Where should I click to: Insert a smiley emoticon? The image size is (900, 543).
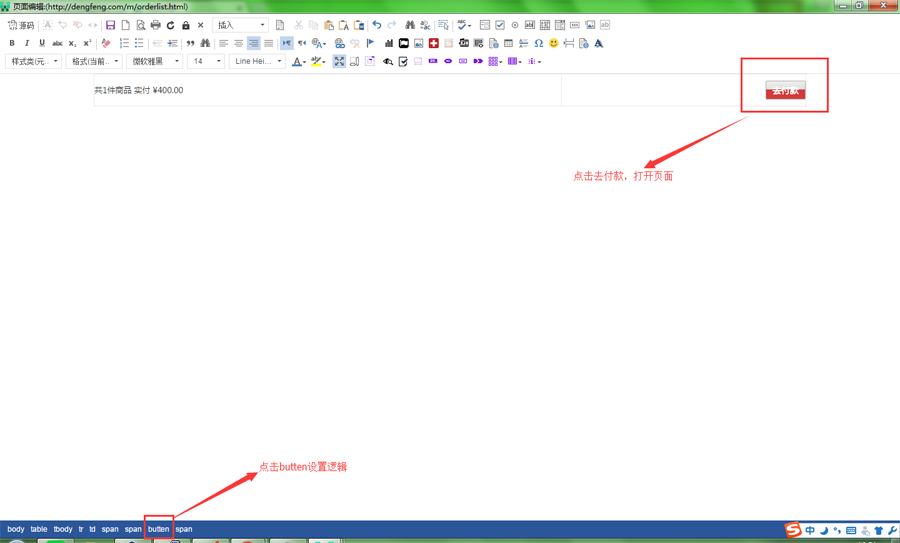pos(553,43)
